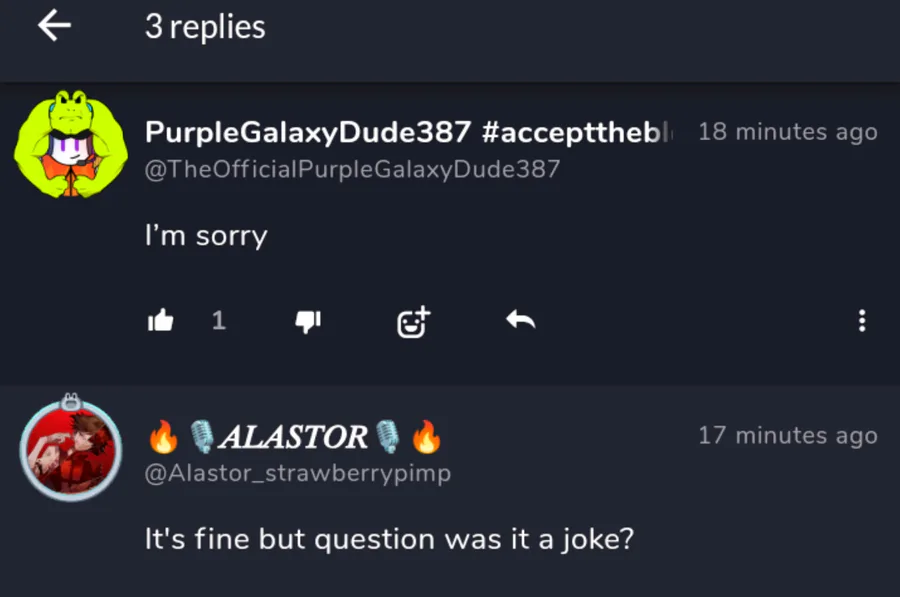The width and height of the screenshot is (900, 597).
Task: Click the "17 minutes ago" timestamp
Action: point(787,436)
